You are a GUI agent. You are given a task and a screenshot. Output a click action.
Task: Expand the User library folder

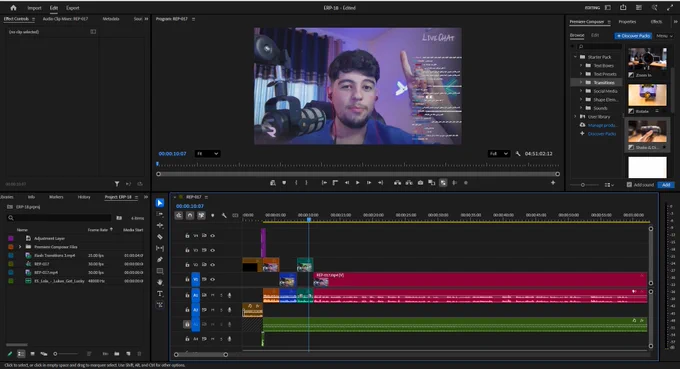(575, 117)
